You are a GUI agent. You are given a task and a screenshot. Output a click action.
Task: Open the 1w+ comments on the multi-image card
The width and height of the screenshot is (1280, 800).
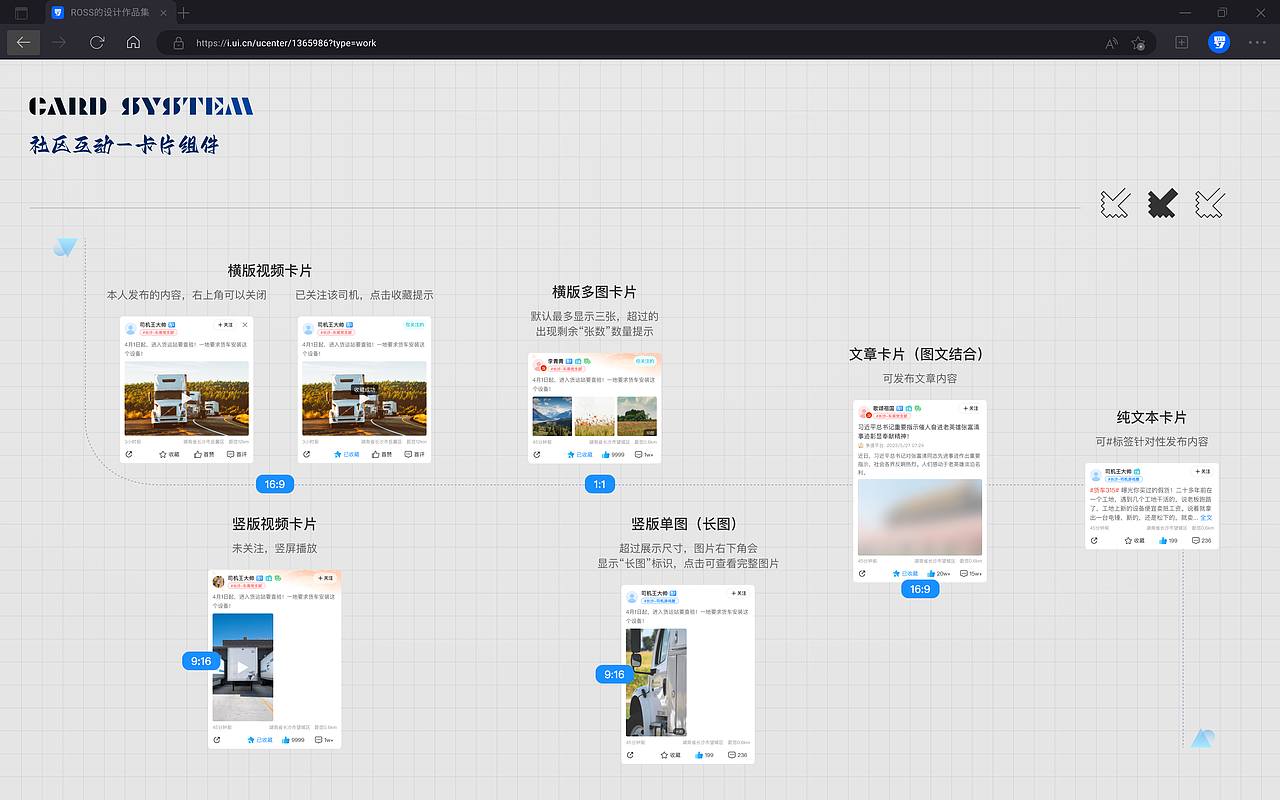(x=644, y=454)
